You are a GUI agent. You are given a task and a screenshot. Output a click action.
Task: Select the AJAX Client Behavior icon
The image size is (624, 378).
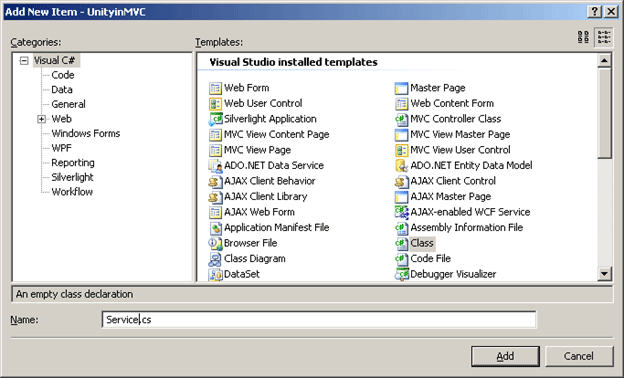click(215, 181)
